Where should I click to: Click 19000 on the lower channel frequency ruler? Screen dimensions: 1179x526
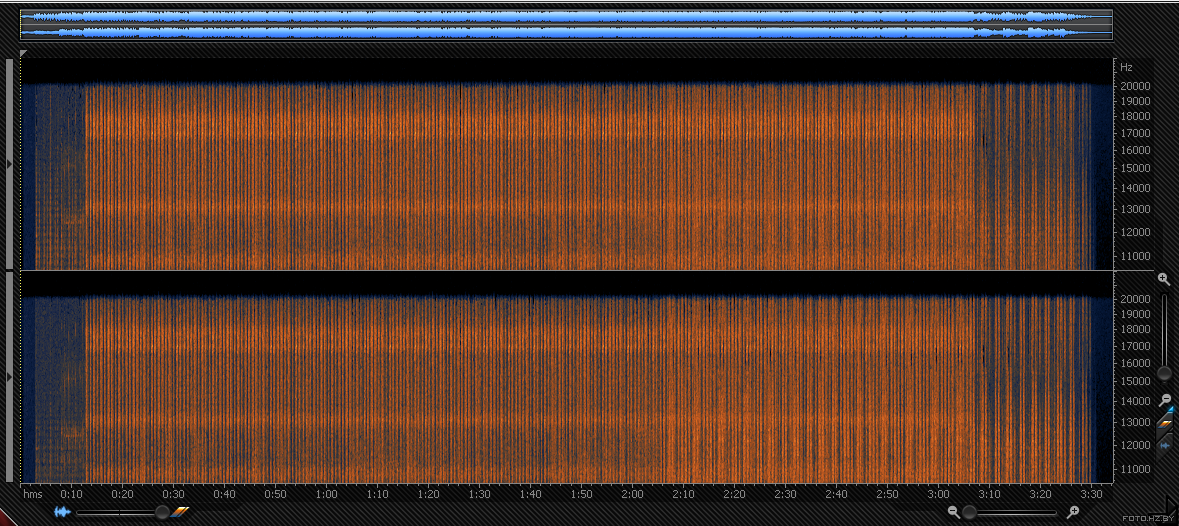click(1135, 314)
